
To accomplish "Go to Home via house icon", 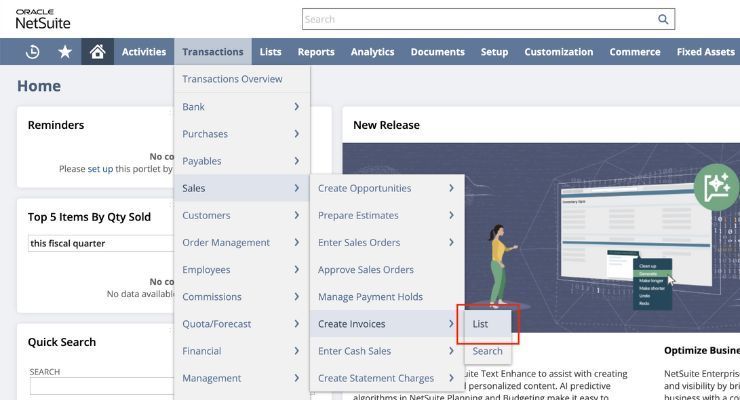I will click(97, 52).
